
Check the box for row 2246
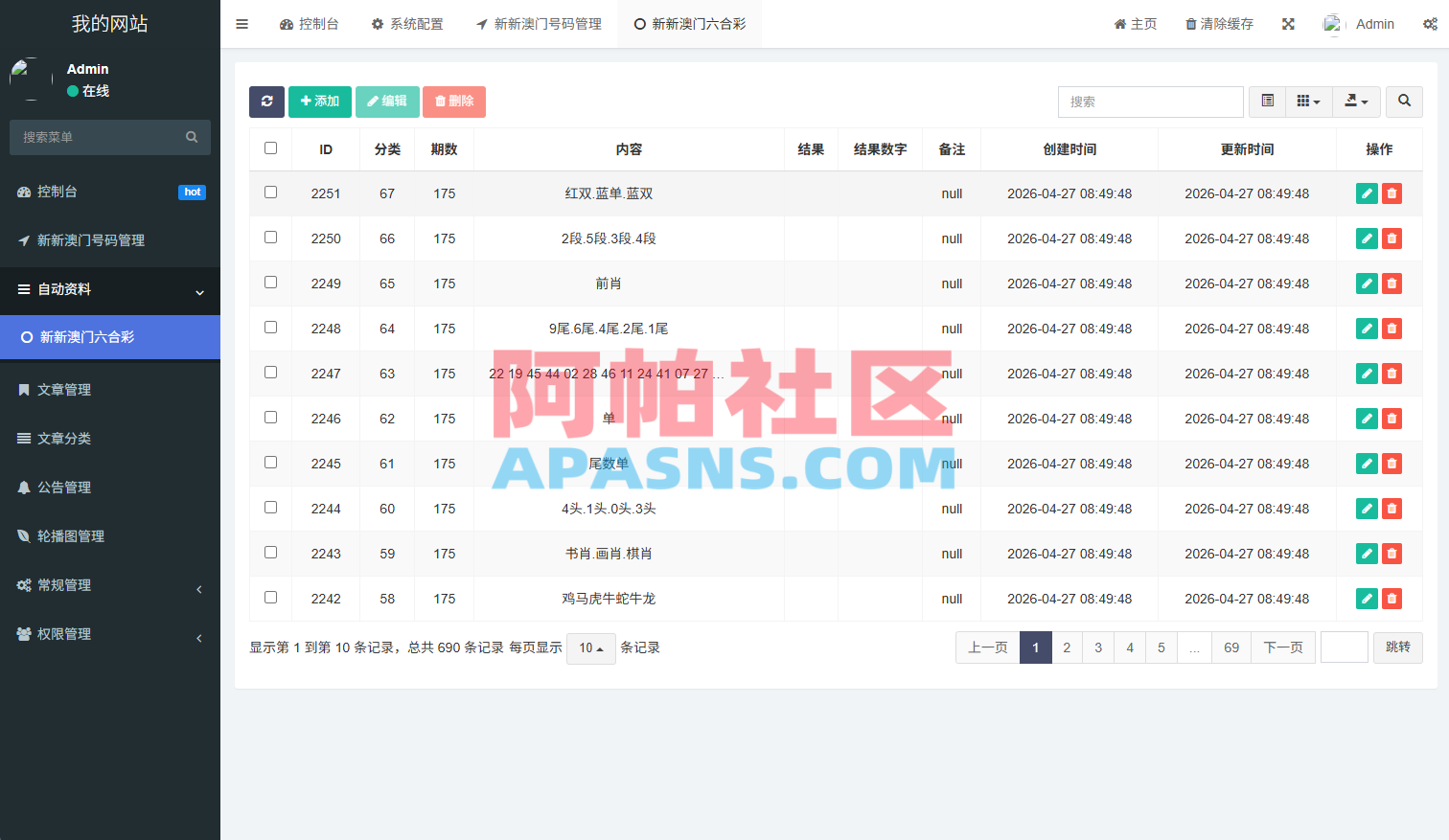[x=270, y=418]
